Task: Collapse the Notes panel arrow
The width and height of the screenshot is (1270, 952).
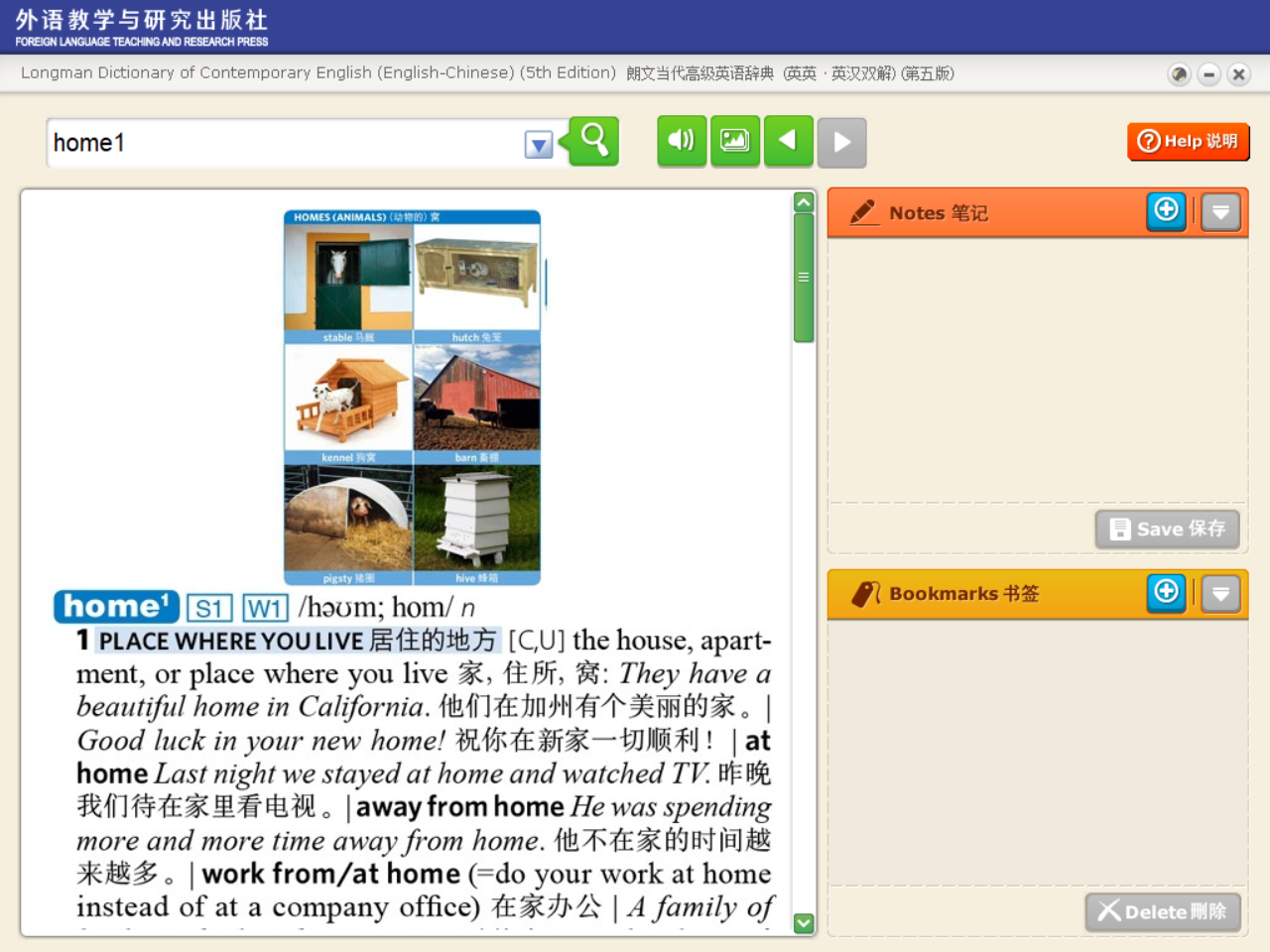Action: point(1221,212)
